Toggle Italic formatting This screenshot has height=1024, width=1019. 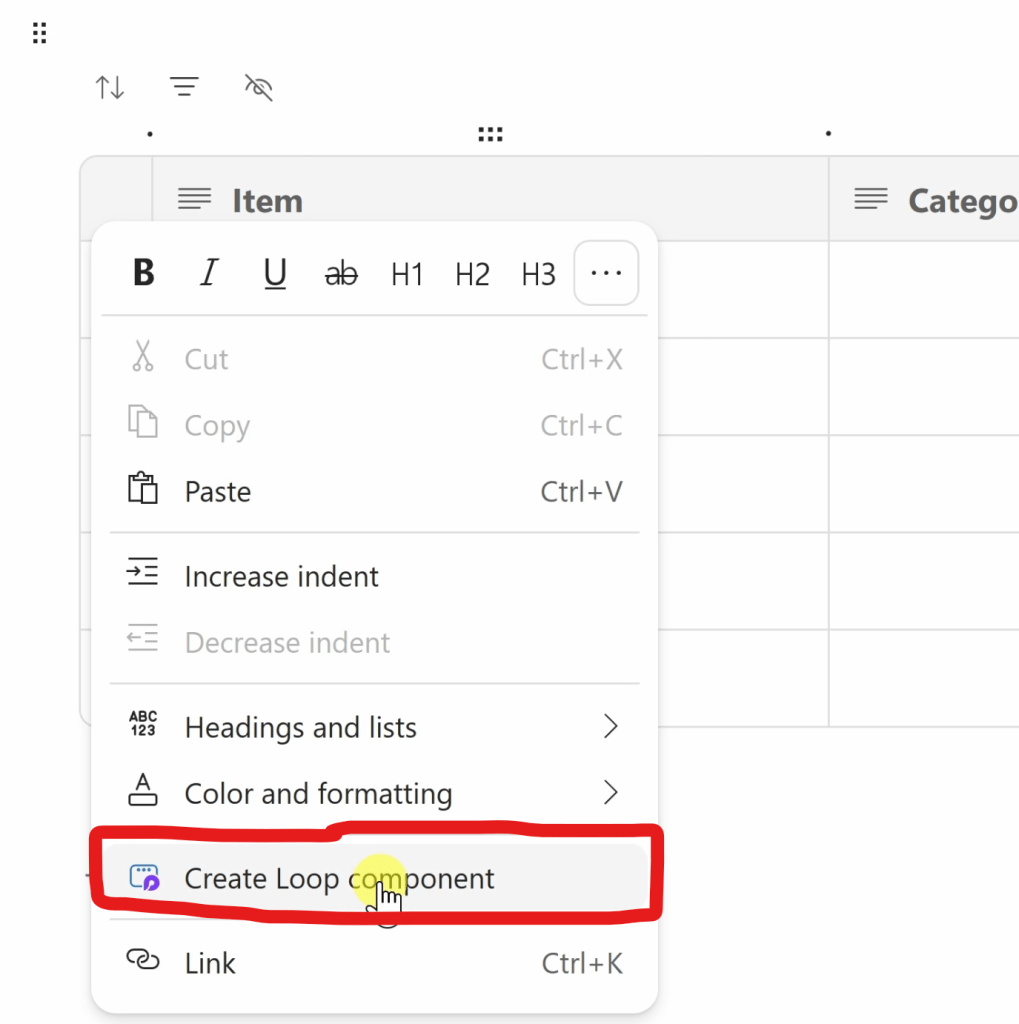point(209,273)
